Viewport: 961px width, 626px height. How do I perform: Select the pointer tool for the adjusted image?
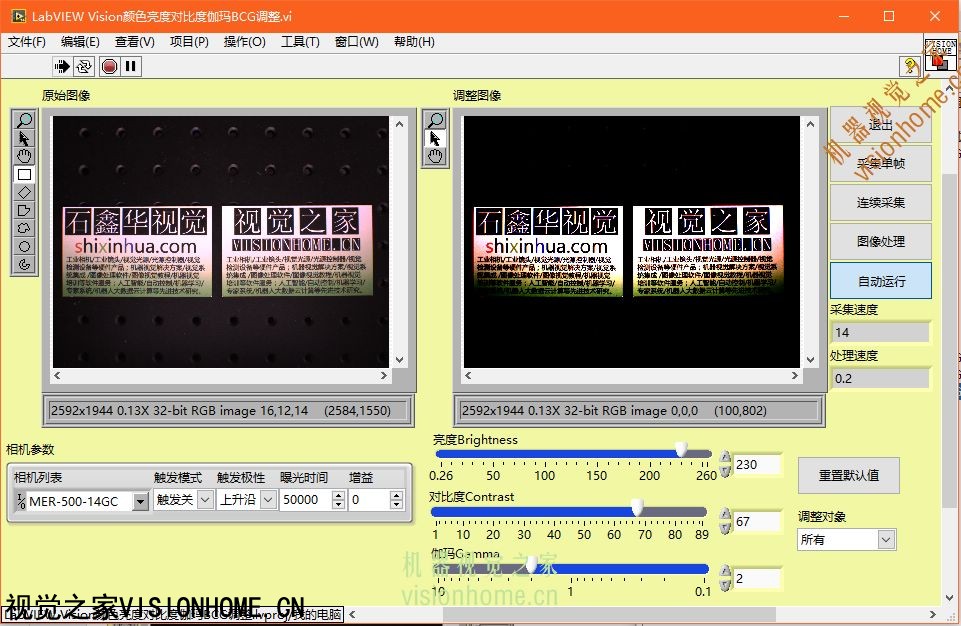[x=435, y=139]
